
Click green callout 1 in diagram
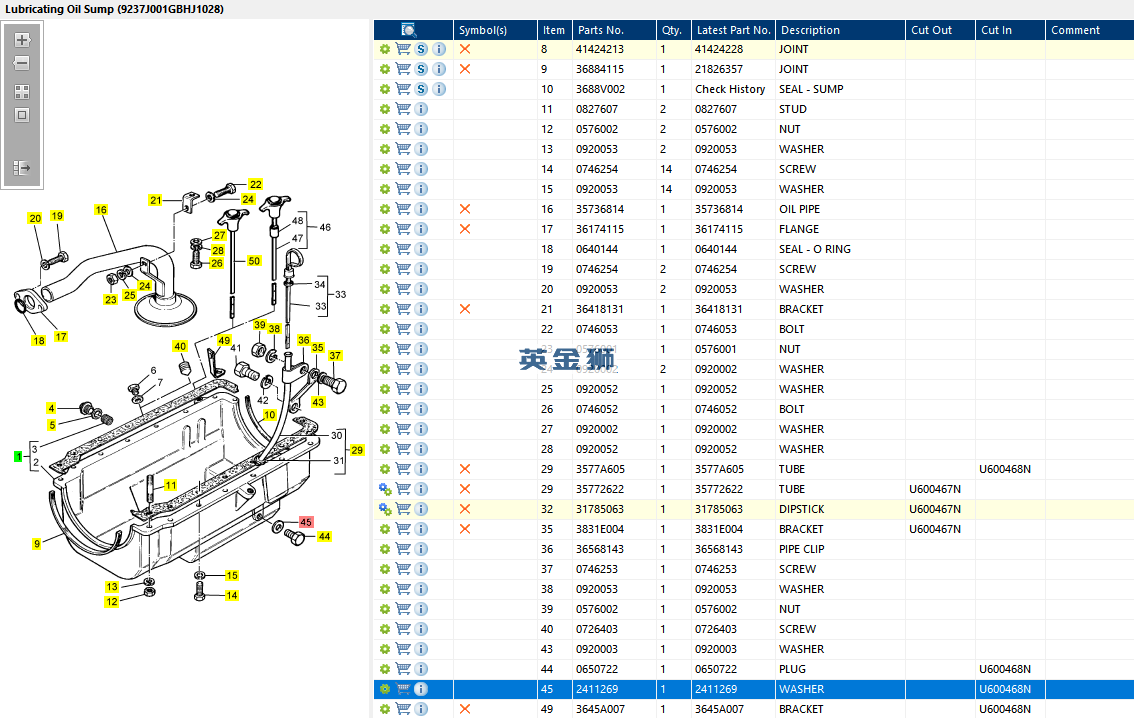pos(18,457)
